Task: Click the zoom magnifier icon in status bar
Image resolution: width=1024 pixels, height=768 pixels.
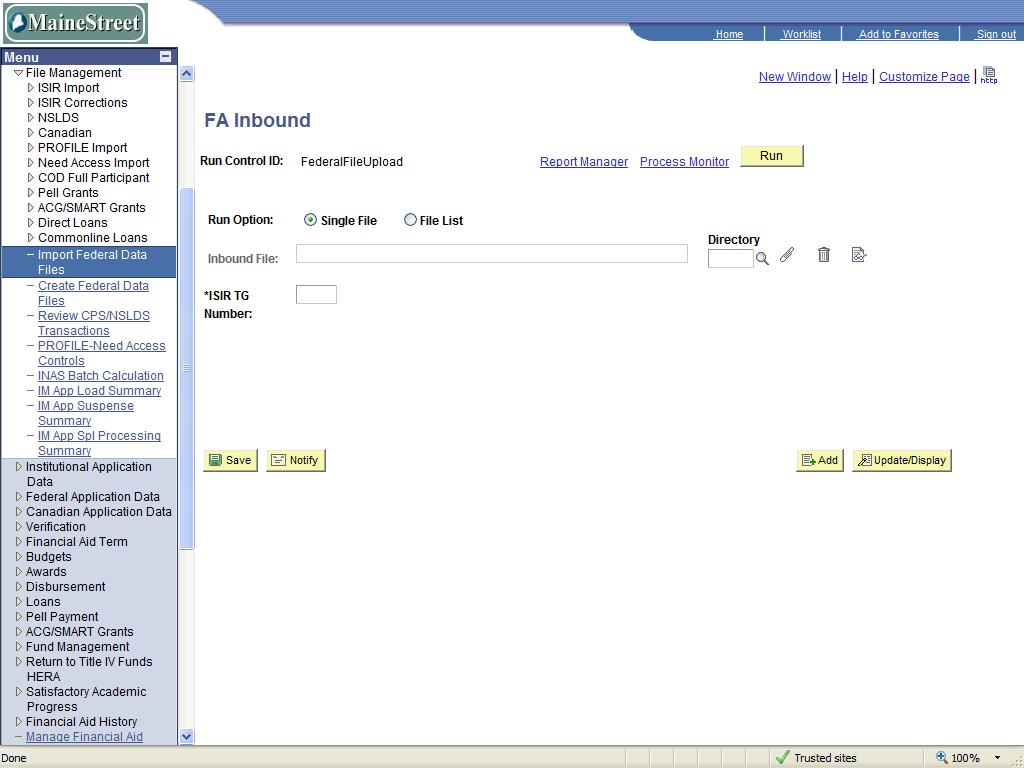Action: 942,758
